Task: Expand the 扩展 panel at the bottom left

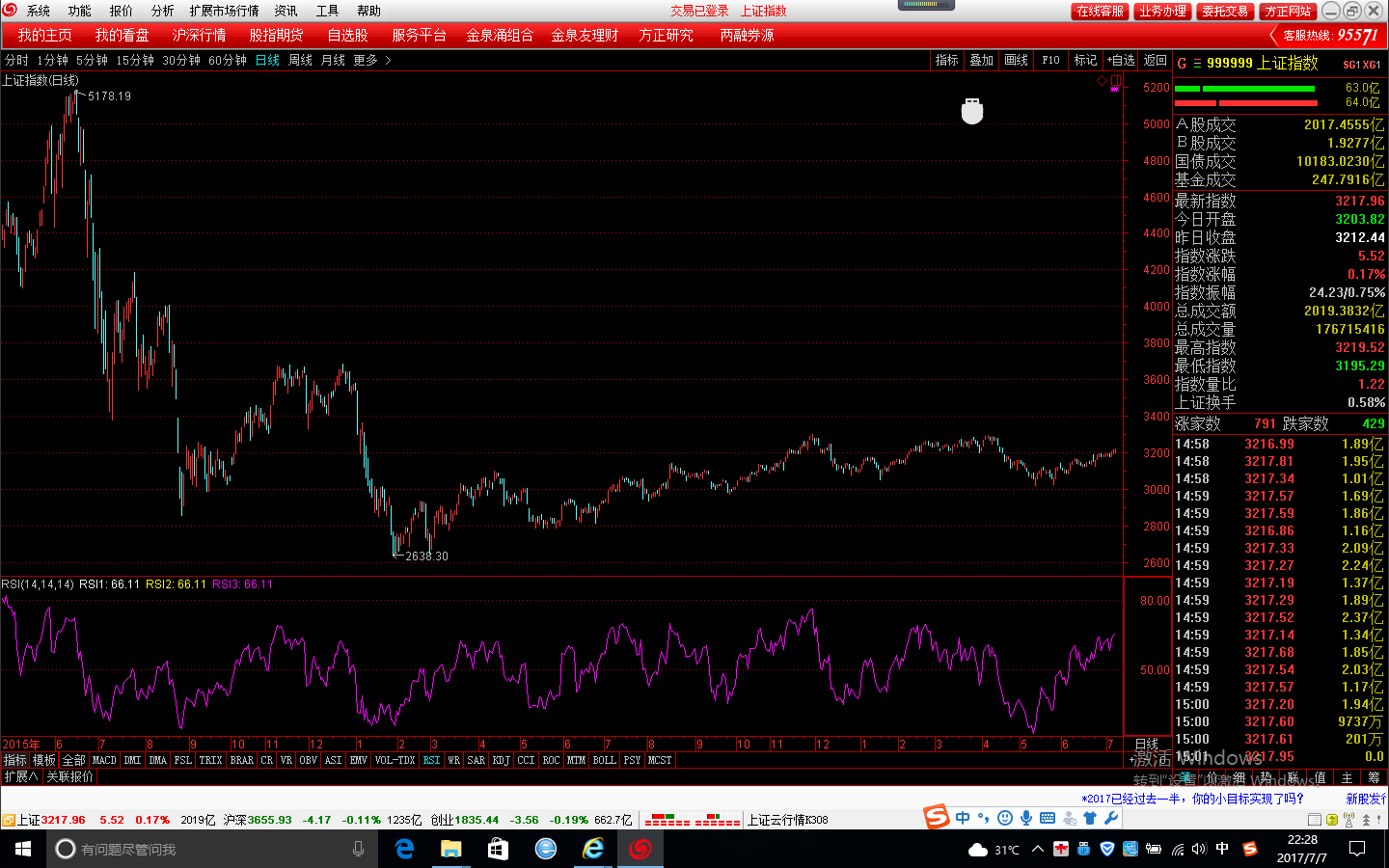Action: point(20,776)
